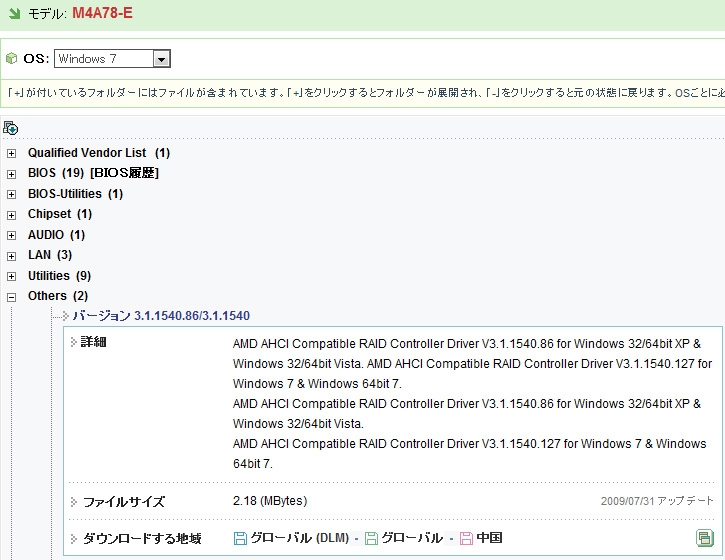Screen dimensions: 725x560
Task: Open the BIOS履歴 link
Action: pyautogui.click(x=124, y=173)
